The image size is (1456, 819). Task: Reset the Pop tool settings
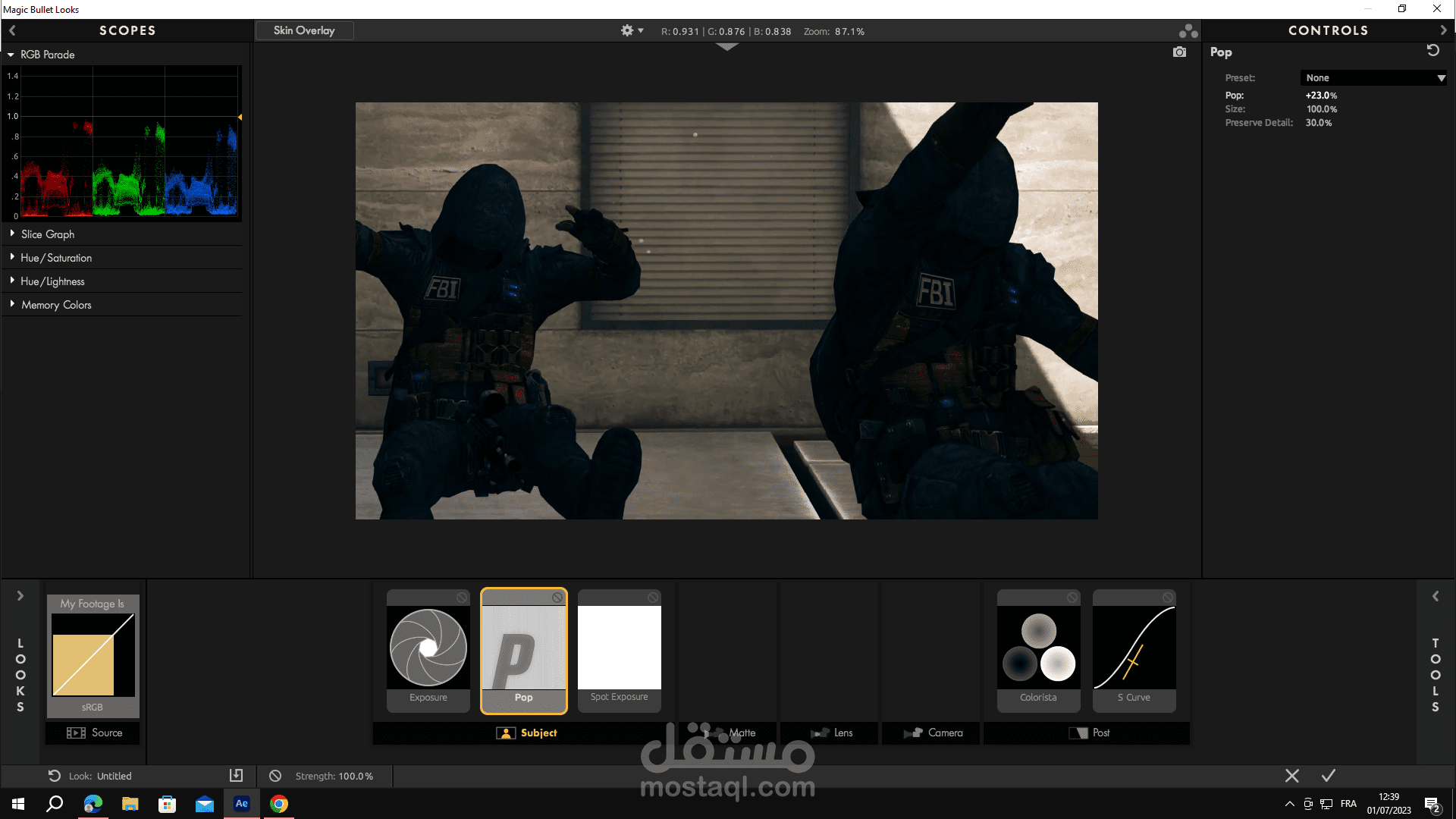(1432, 51)
